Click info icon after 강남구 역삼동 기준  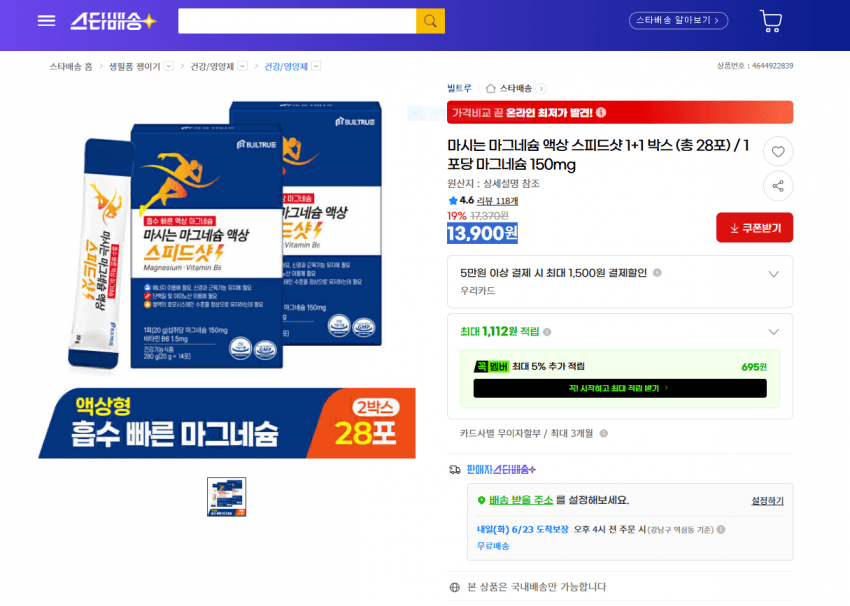tap(721, 530)
